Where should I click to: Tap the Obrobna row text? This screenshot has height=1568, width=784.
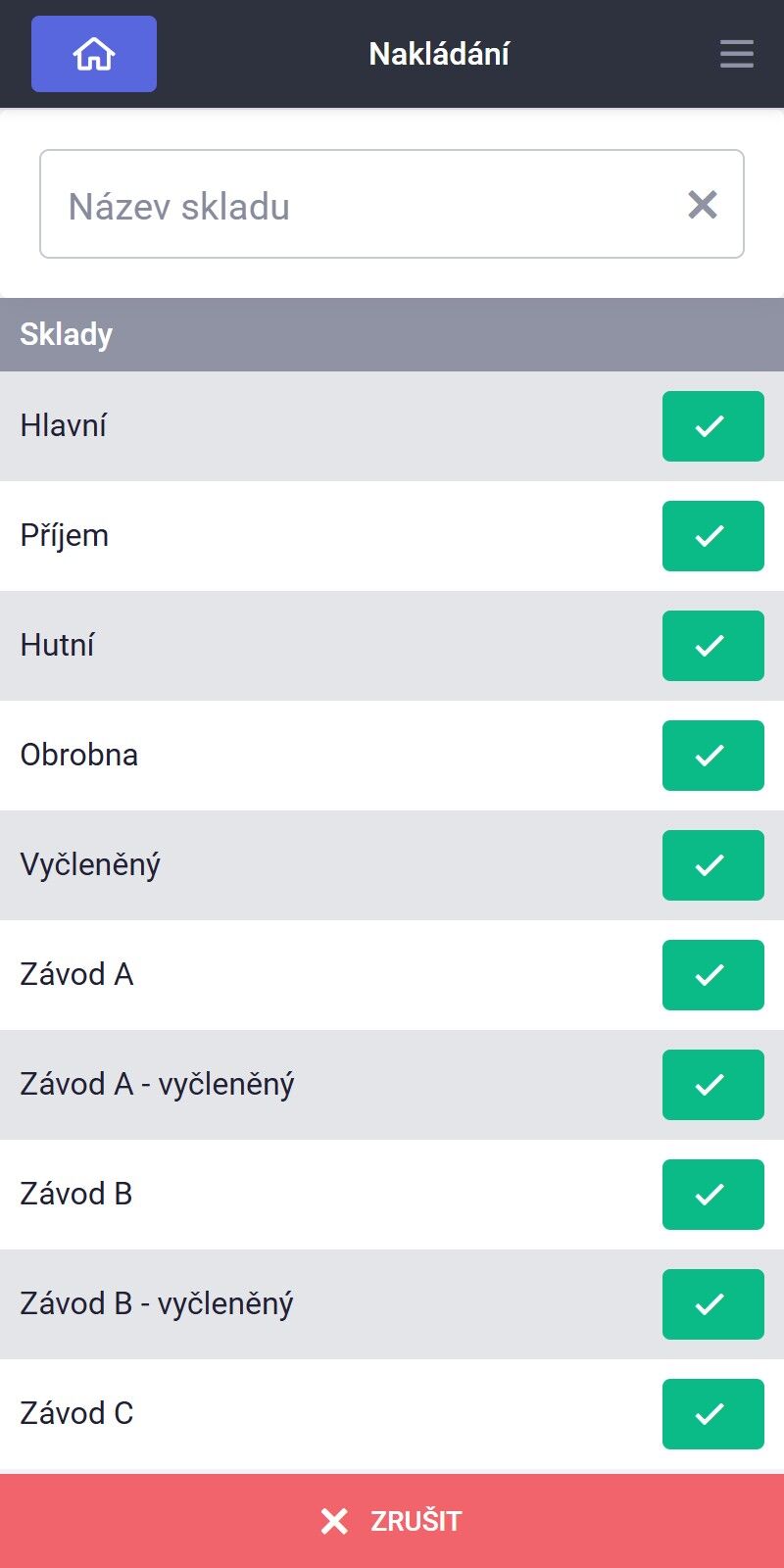coord(79,755)
